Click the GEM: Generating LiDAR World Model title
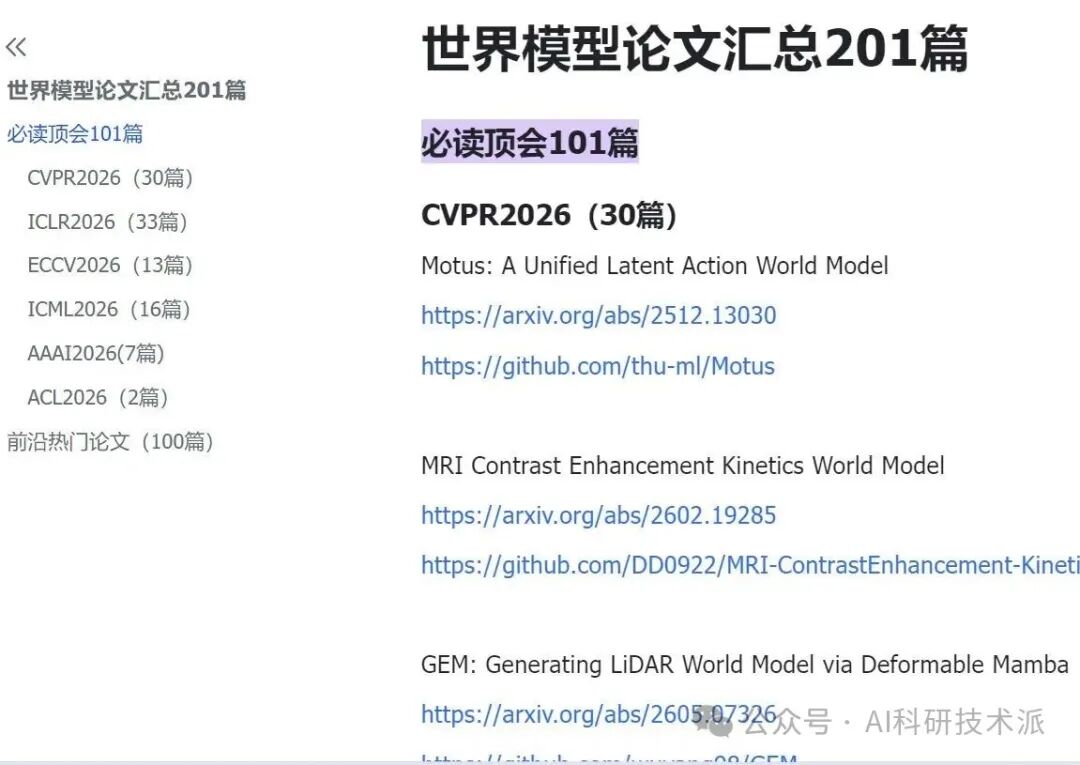Viewport: 1080px width, 765px height. click(745, 664)
